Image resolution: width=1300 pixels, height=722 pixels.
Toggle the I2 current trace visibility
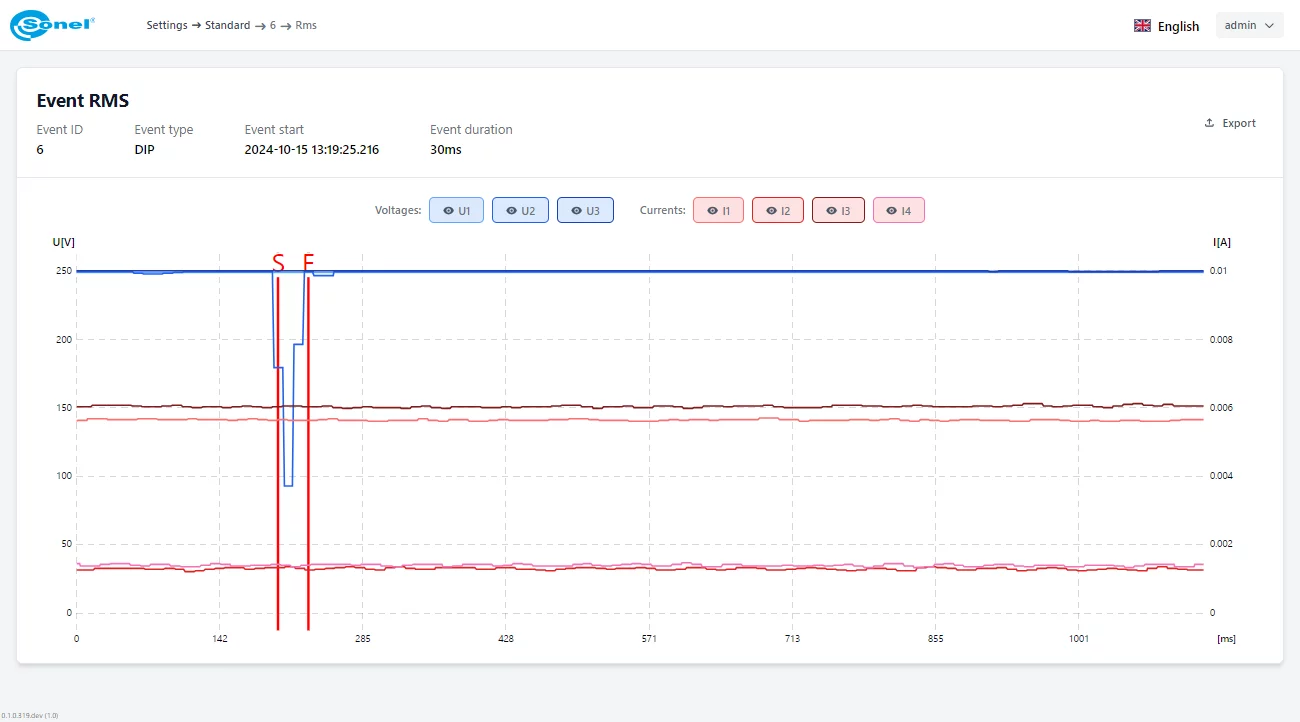point(778,210)
